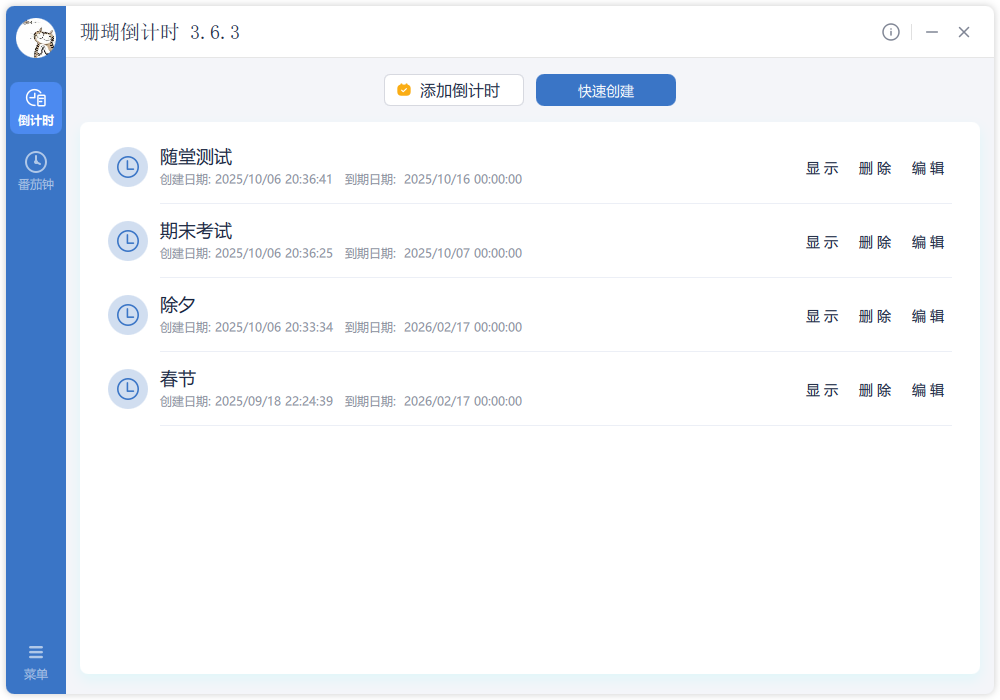Click the clock icon beside 春节

pos(128,389)
